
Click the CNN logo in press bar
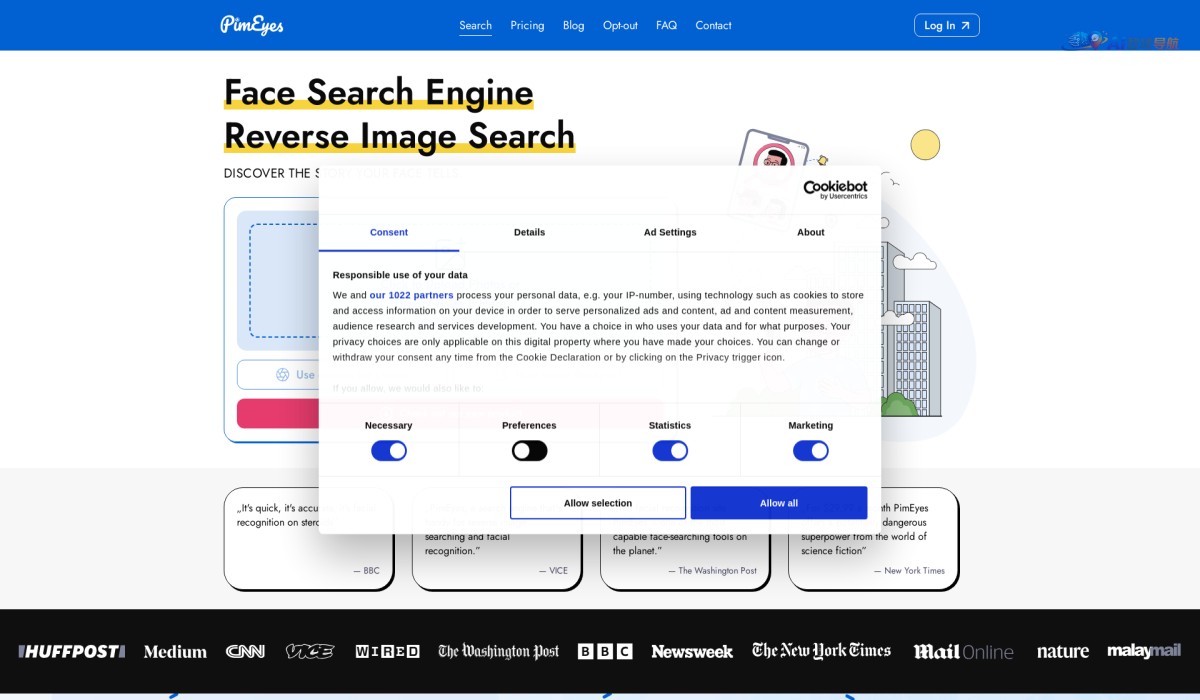point(245,651)
